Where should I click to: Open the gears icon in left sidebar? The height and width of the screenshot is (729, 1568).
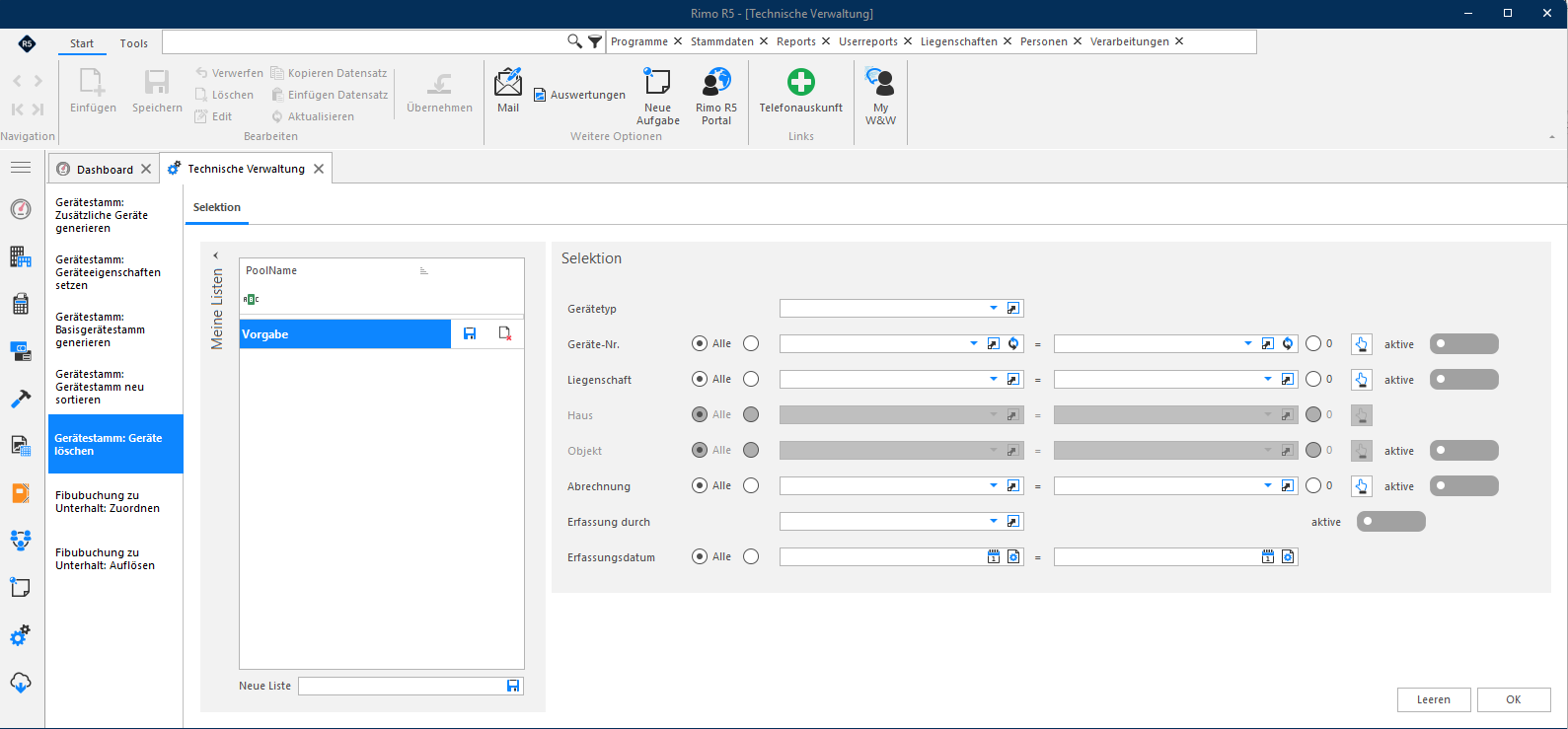(x=21, y=636)
